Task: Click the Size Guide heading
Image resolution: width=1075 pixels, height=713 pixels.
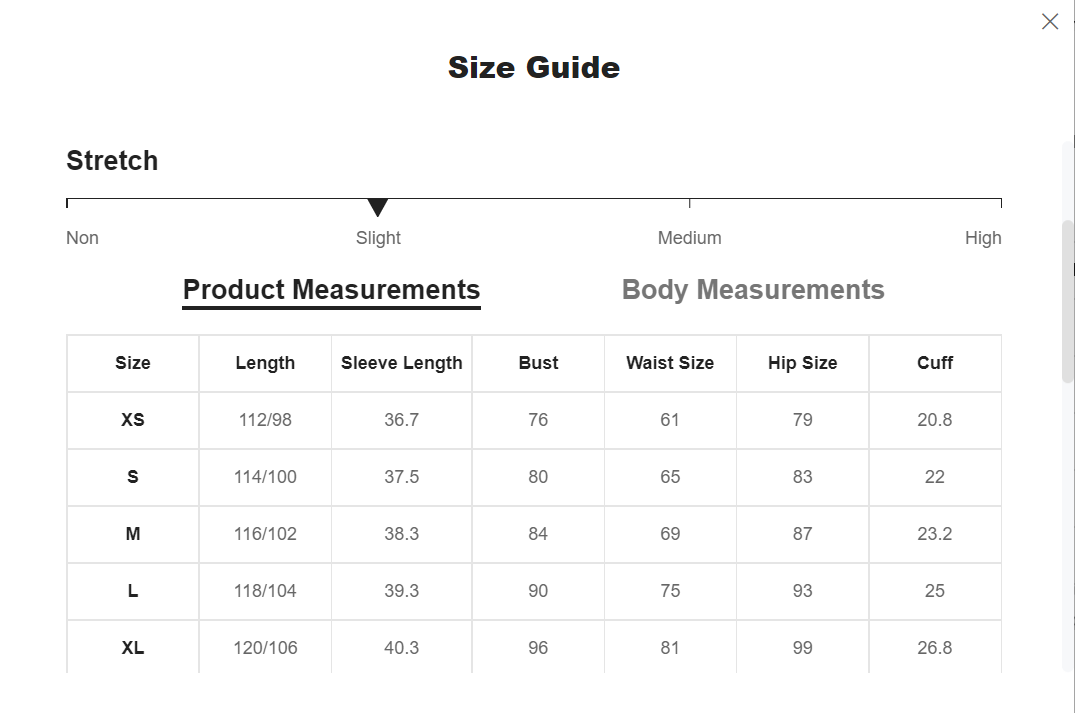Action: pos(534,67)
